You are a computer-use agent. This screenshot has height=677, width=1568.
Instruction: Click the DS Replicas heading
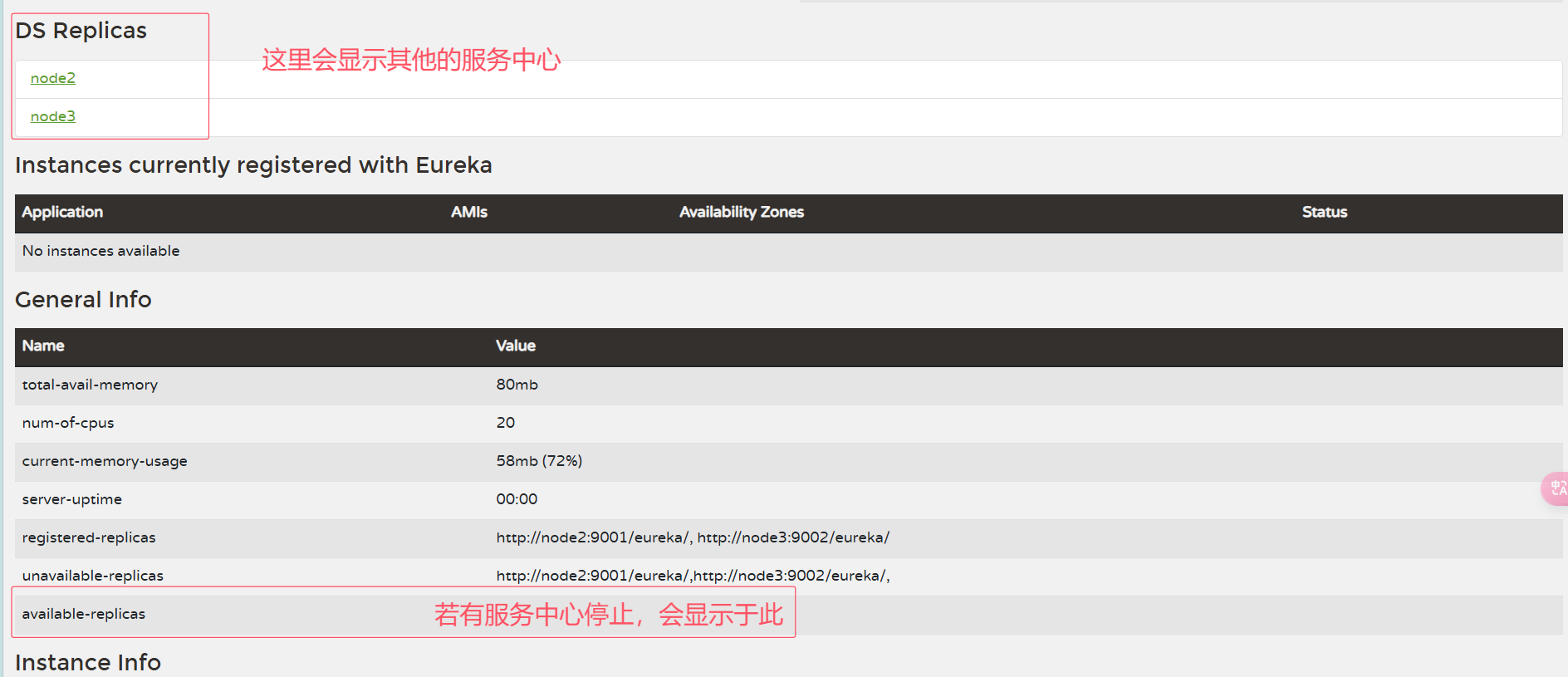81,31
